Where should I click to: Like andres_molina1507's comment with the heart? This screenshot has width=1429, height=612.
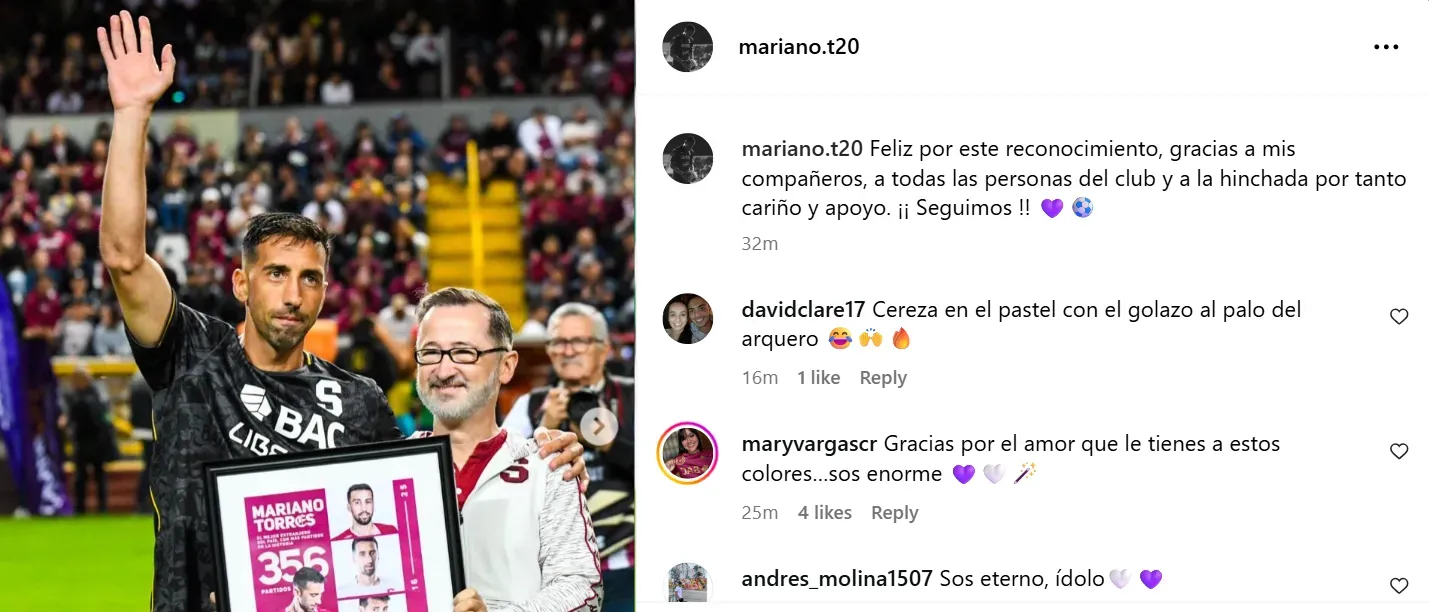click(x=1399, y=586)
